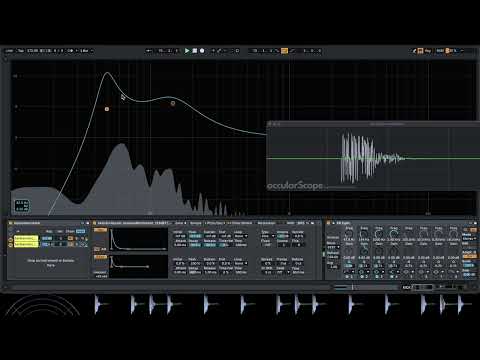
Task: Toggle the Draw Mode pencil icon
Action: pyautogui.click(x=414, y=51)
